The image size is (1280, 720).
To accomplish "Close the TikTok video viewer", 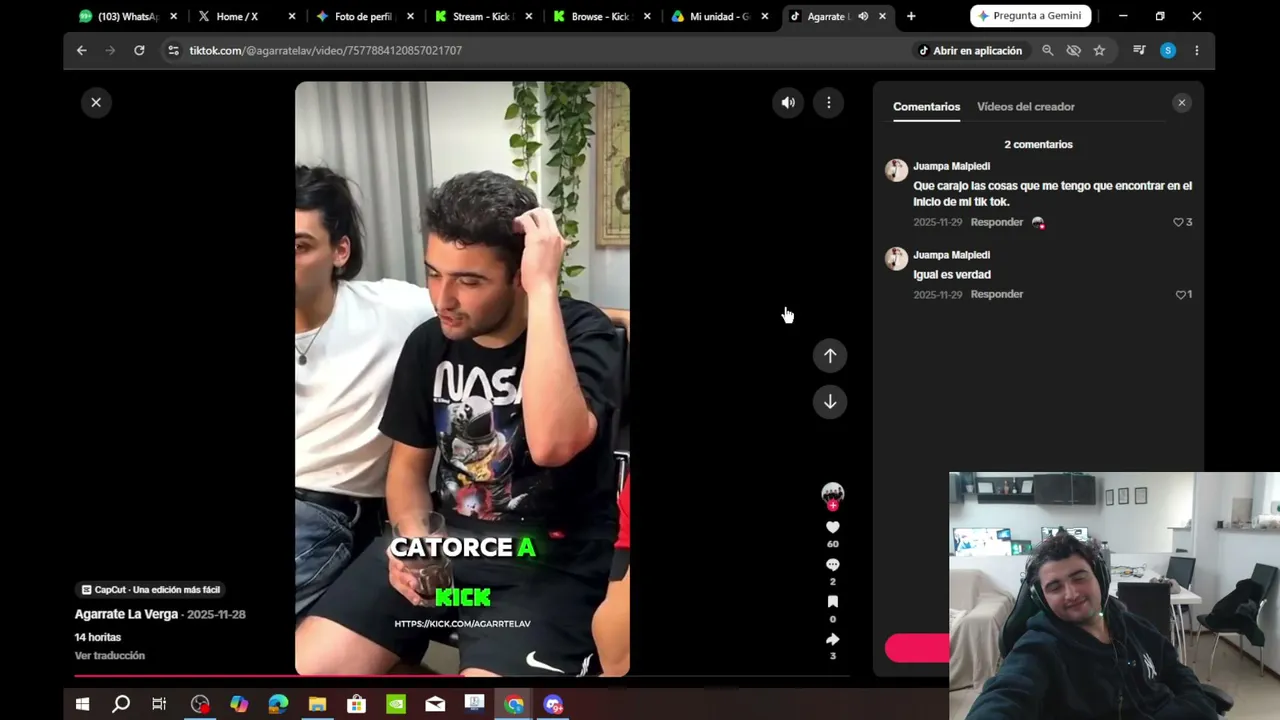I will point(96,102).
